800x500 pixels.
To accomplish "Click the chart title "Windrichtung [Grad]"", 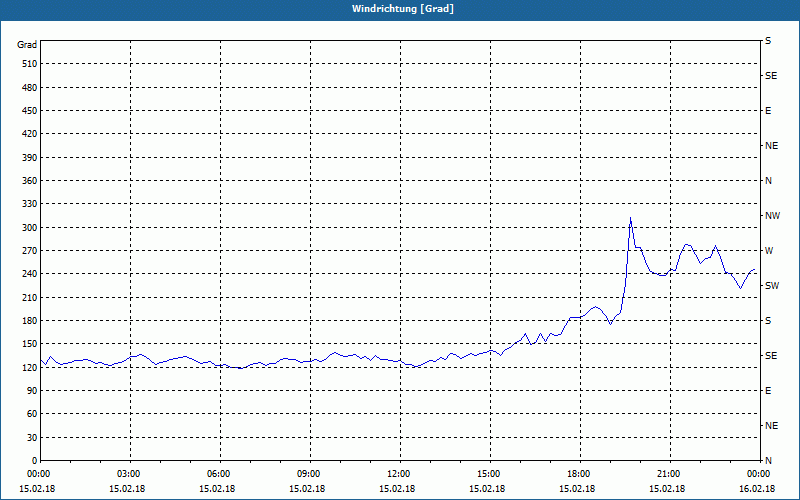I will pos(403,9).
